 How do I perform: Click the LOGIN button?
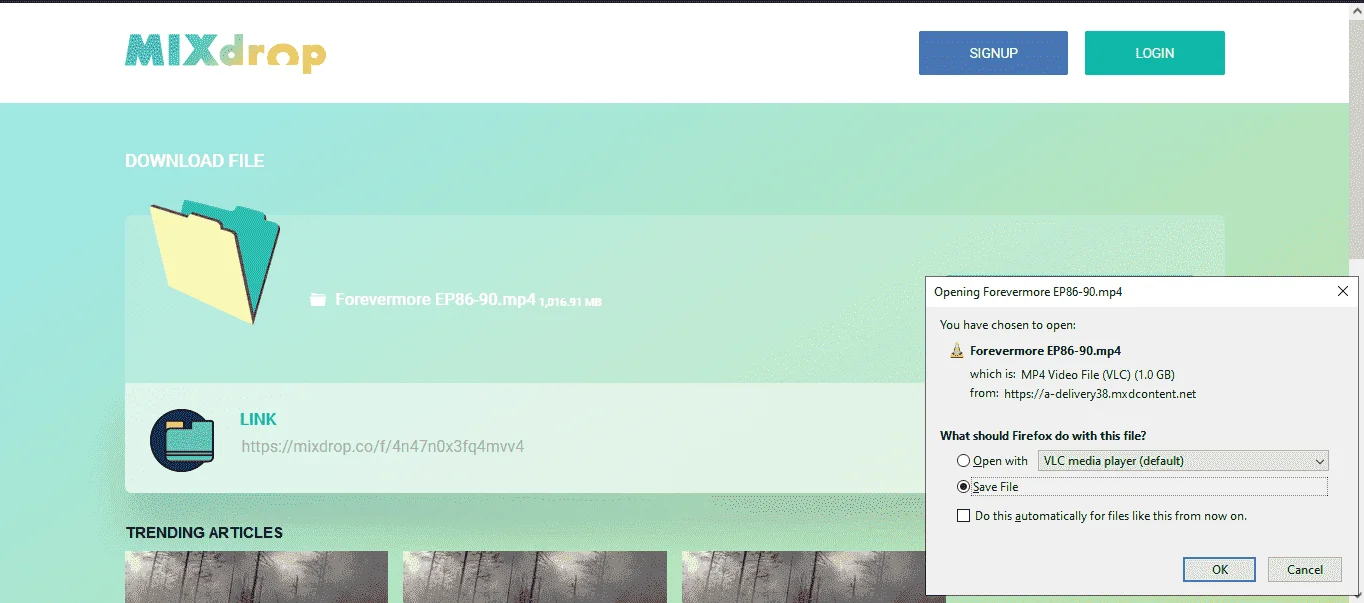(1154, 53)
